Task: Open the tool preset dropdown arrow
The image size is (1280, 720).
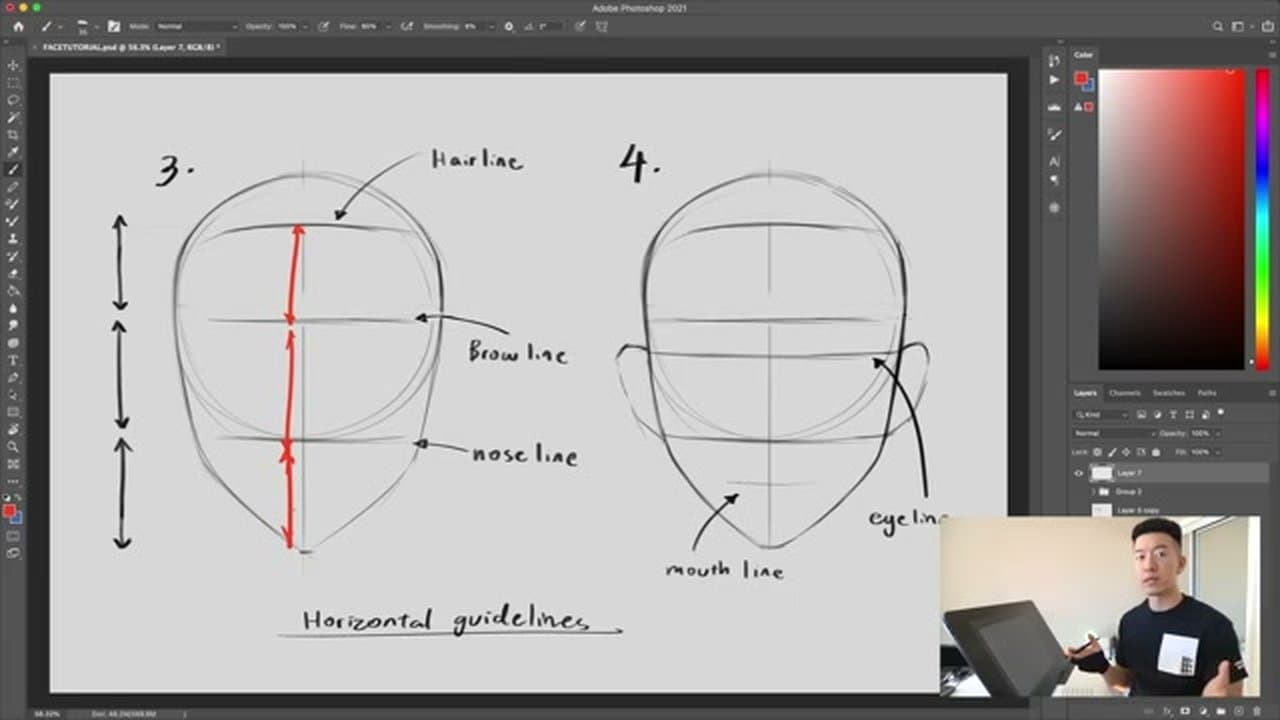Action: pos(61,25)
